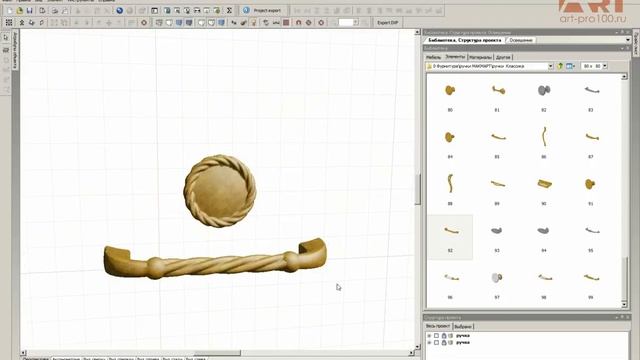Switch to the 'Освещение' panel tab
Image resolution: width=640 pixels, height=360 pixels.
[520, 40]
